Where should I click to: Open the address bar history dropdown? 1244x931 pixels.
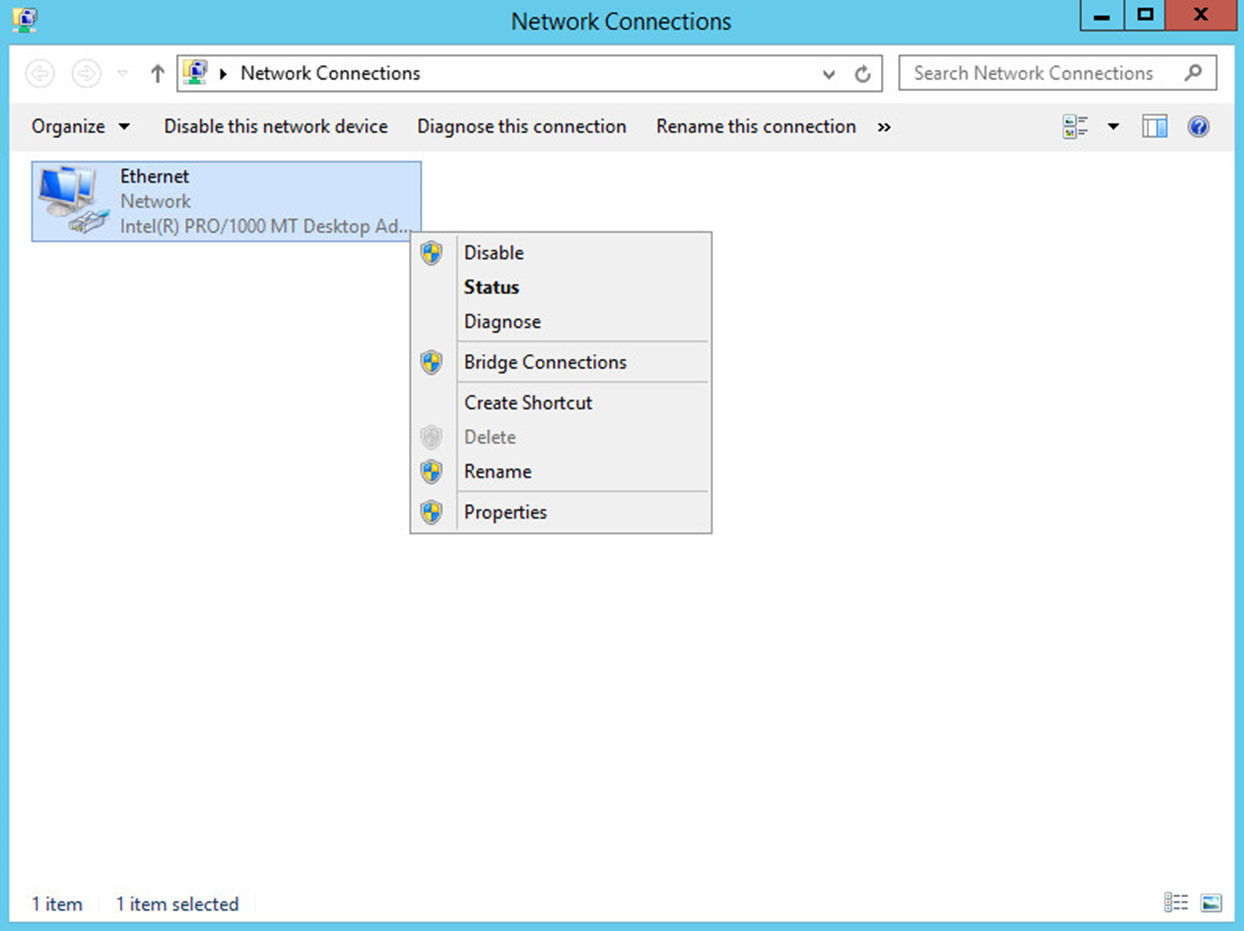click(x=829, y=74)
